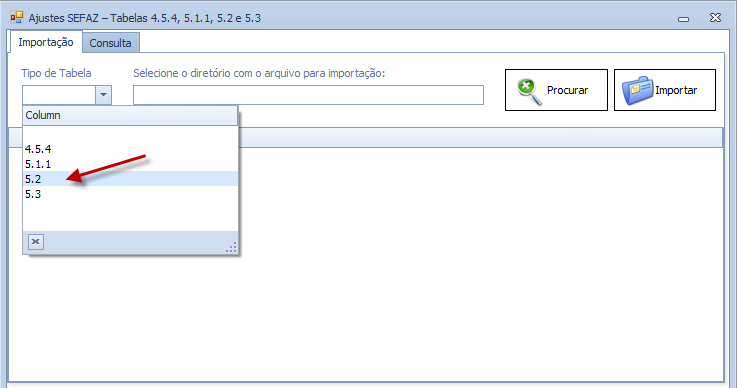This screenshot has width=737, height=388.
Task: Pick table 5.1.1 from the list
Action: point(130,164)
